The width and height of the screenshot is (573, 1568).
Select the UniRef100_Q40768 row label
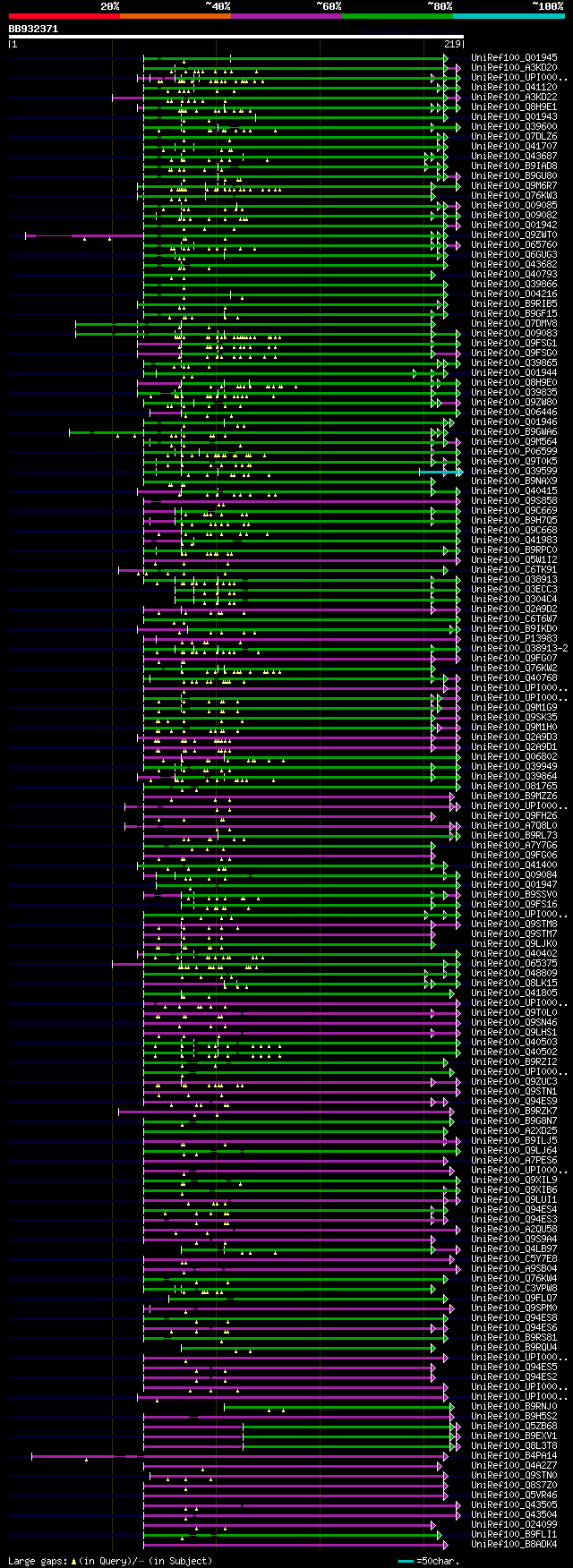click(x=514, y=678)
